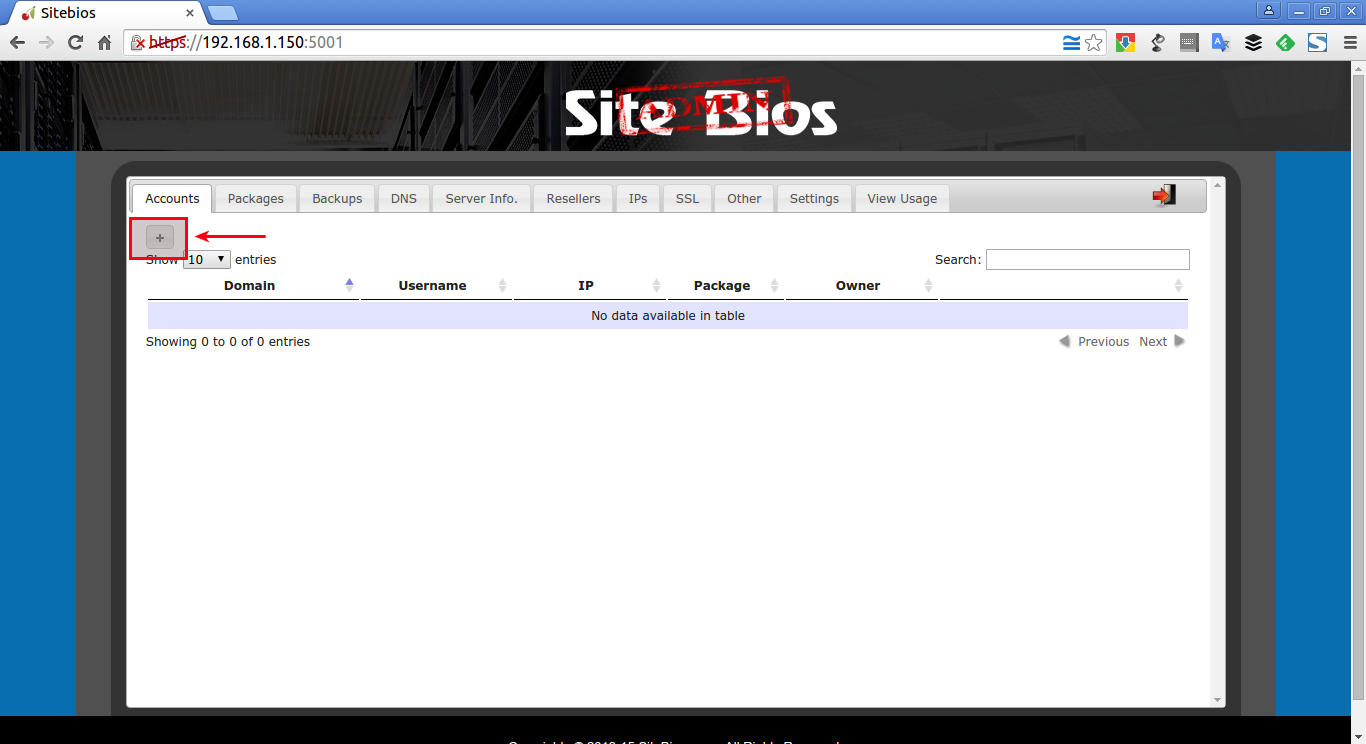
Task: Sort table by Username column
Action: 436,285
